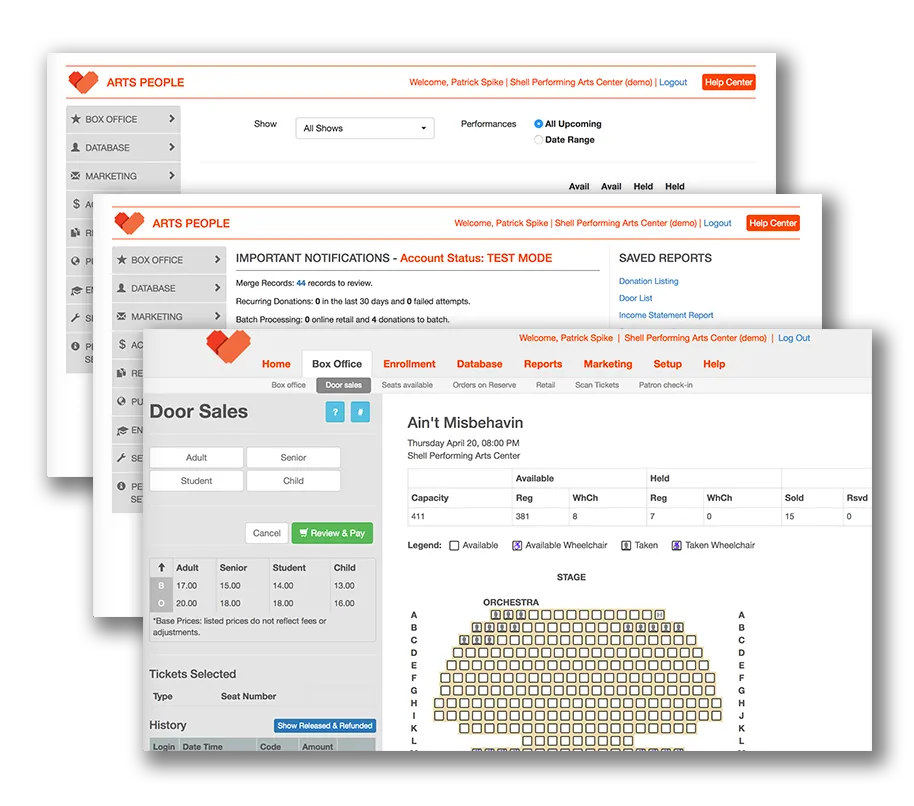
Task: Click Help Center button in middle window
Action: 773,223
